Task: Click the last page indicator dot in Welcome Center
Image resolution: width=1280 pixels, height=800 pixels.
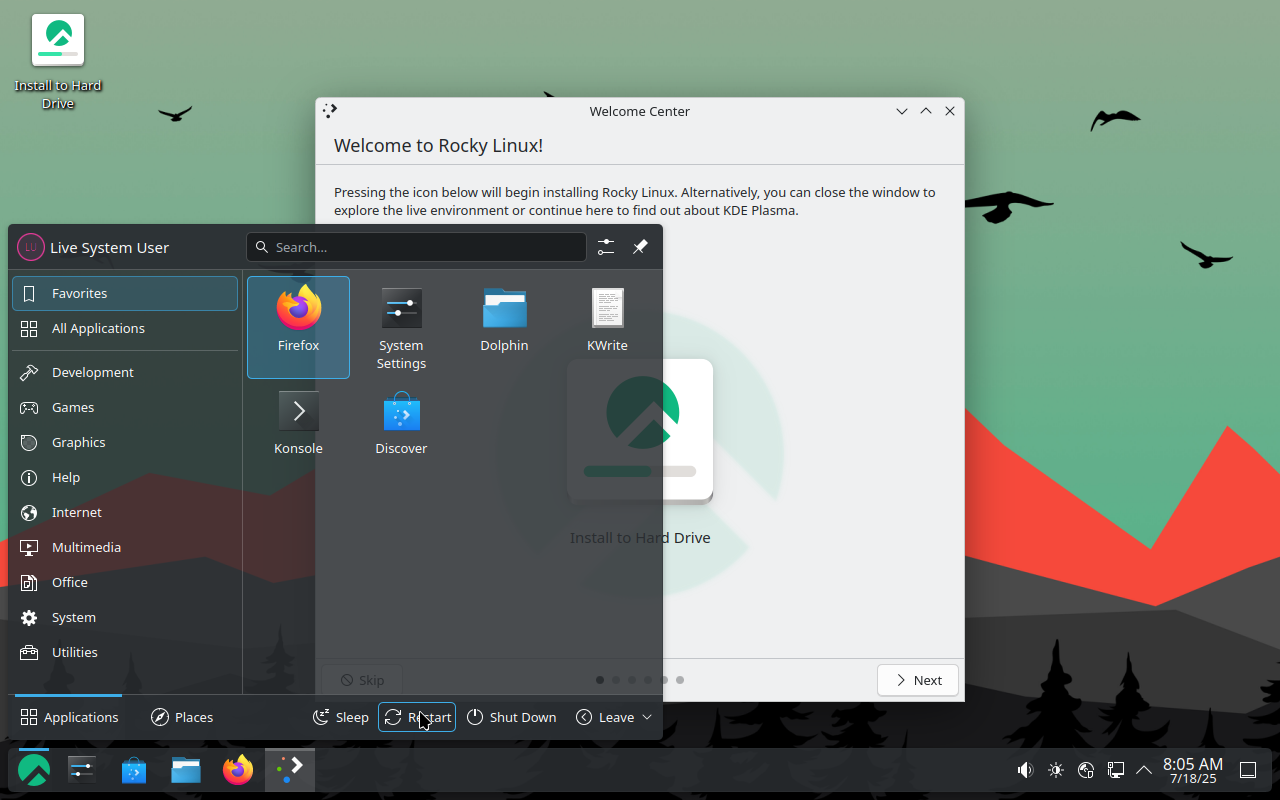Action: coord(680,680)
